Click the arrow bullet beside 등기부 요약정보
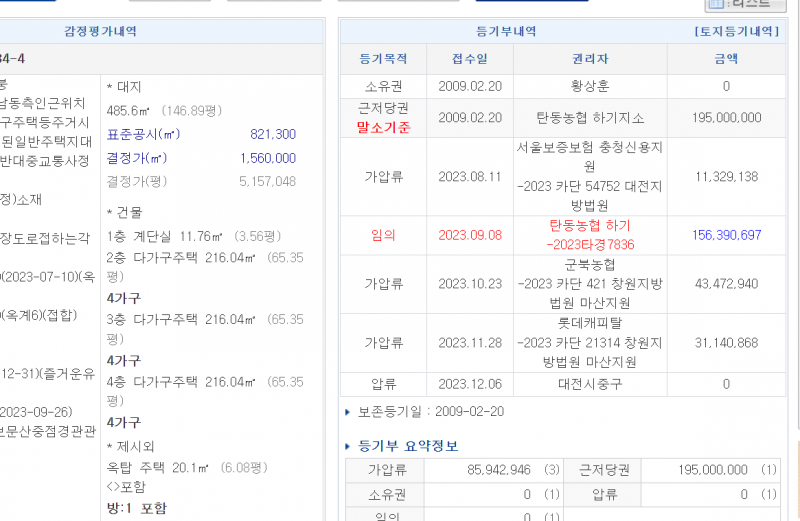The height and width of the screenshot is (521, 800). point(347,446)
